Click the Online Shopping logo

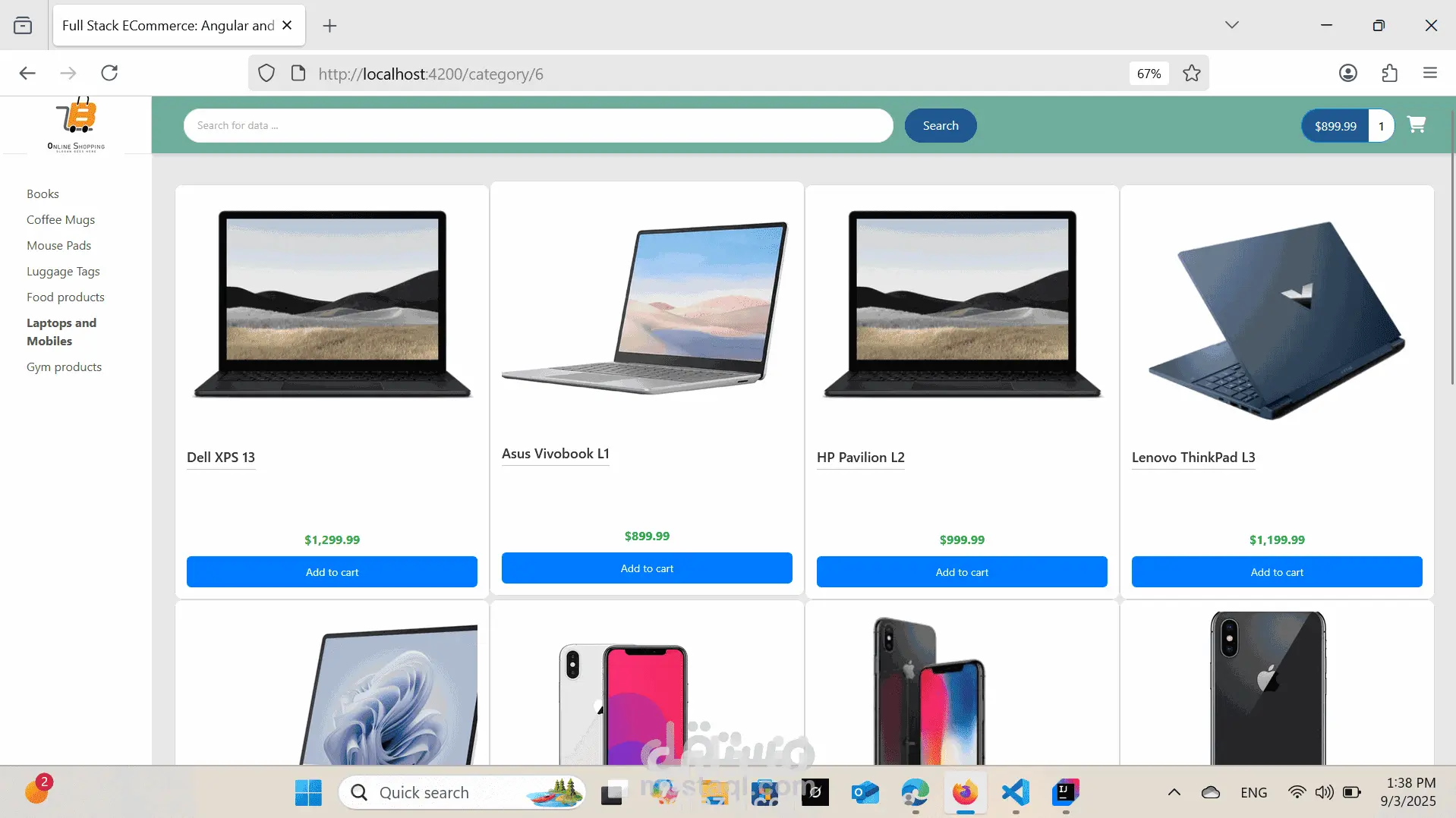pos(76,125)
